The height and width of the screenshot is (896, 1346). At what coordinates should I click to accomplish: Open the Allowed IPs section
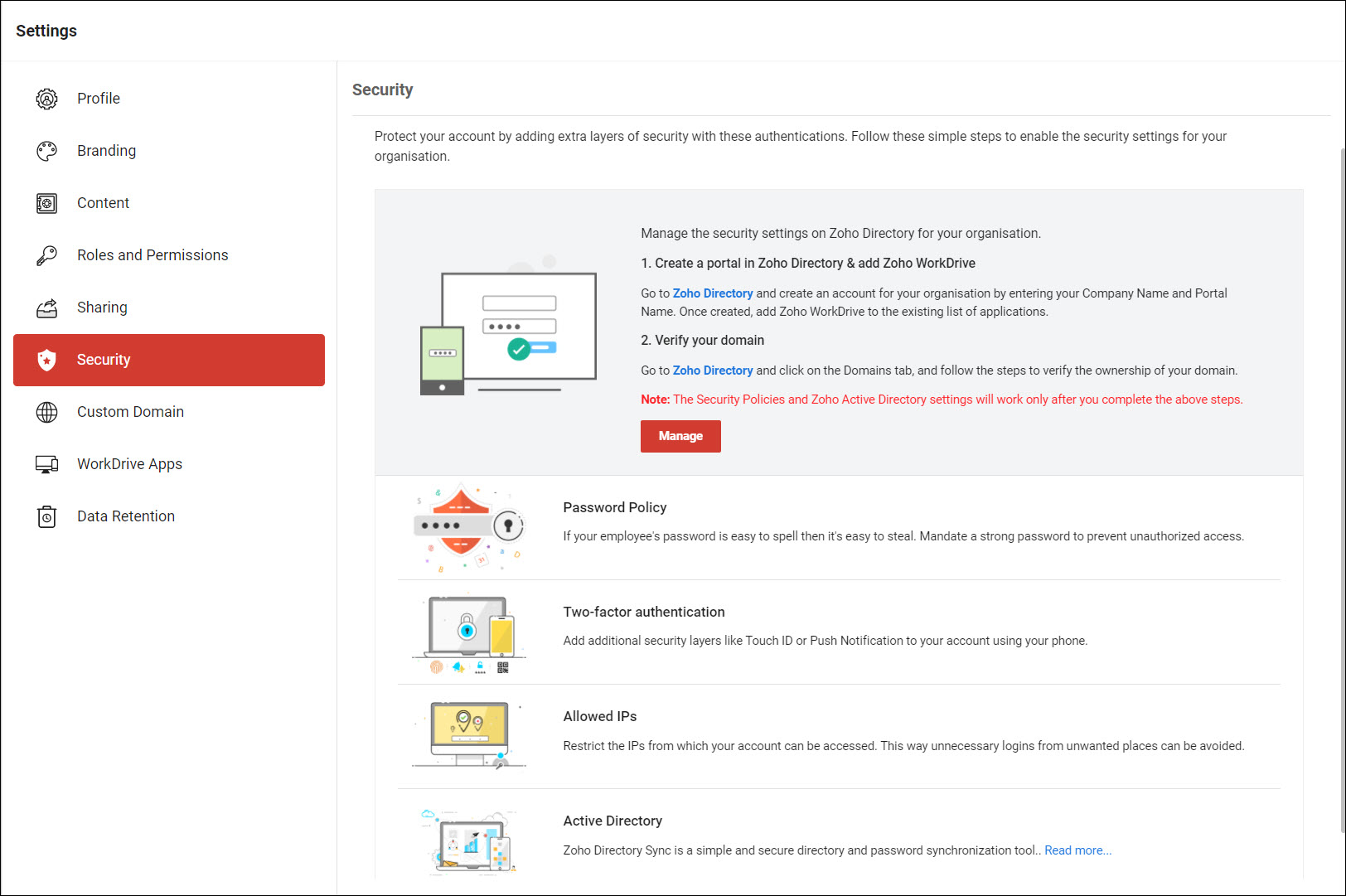pos(839,737)
